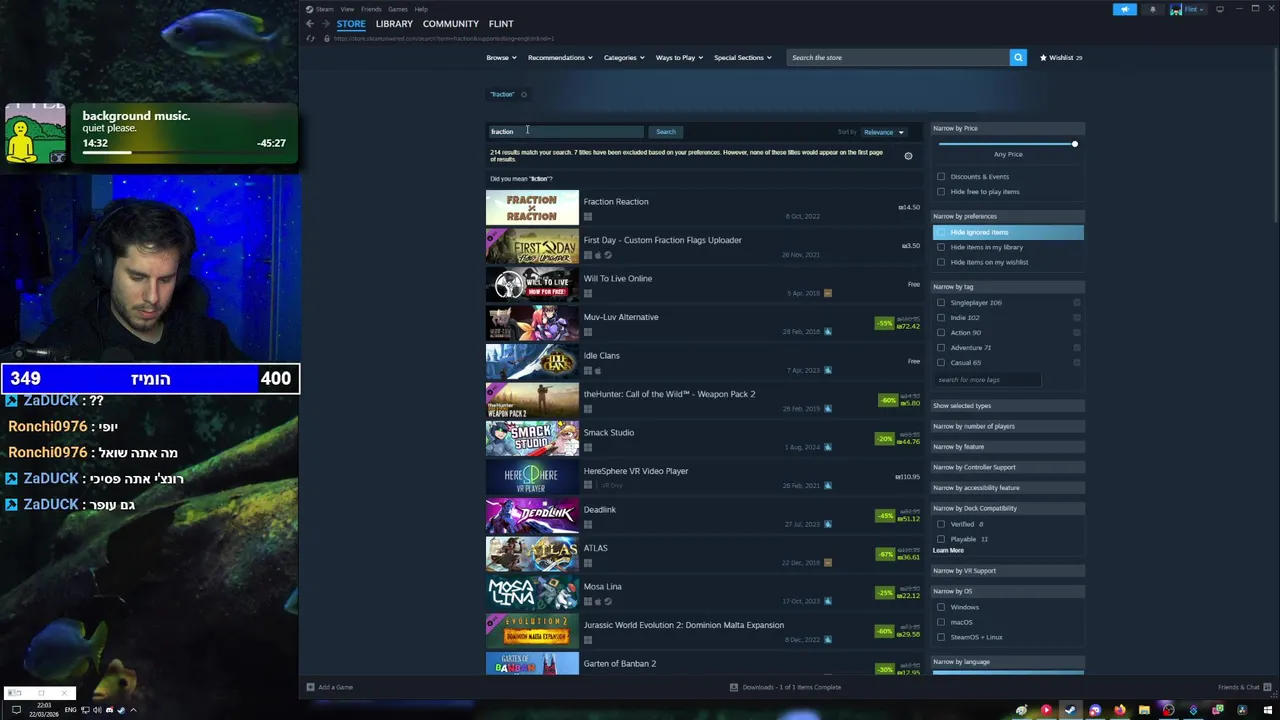The height and width of the screenshot is (720, 1280).
Task: Check the Action tag filter
Action: [x=941, y=333]
